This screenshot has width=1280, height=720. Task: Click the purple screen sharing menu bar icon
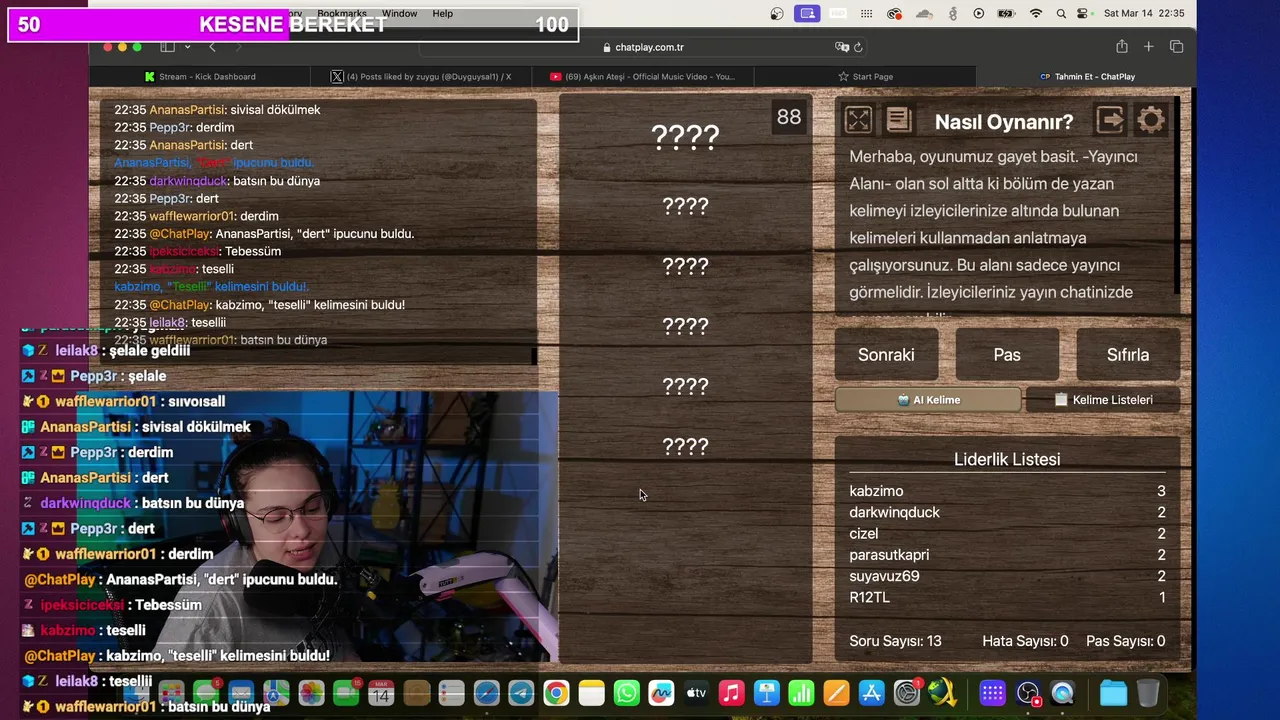(807, 14)
